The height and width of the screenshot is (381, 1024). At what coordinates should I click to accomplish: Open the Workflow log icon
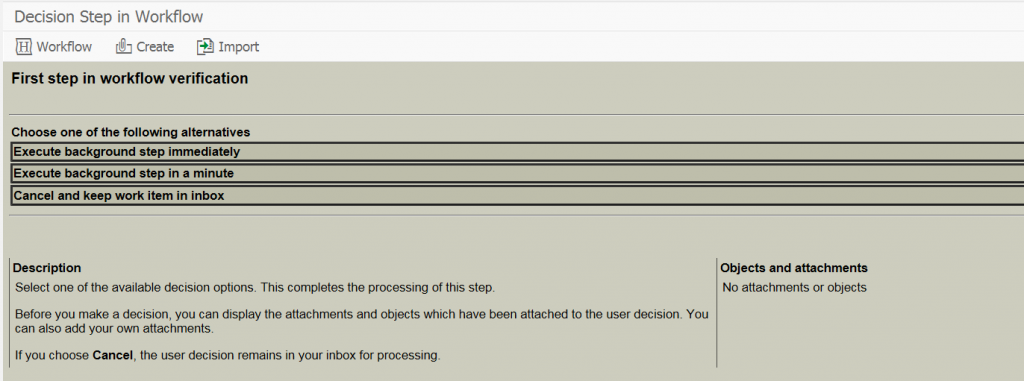[x=24, y=46]
